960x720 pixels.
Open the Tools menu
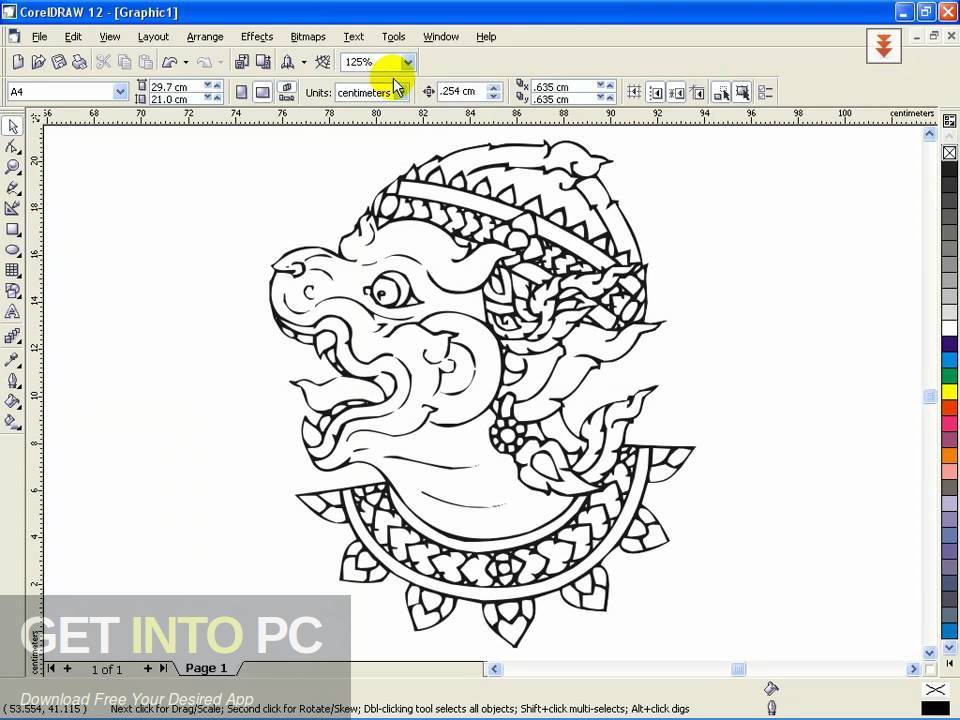393,37
